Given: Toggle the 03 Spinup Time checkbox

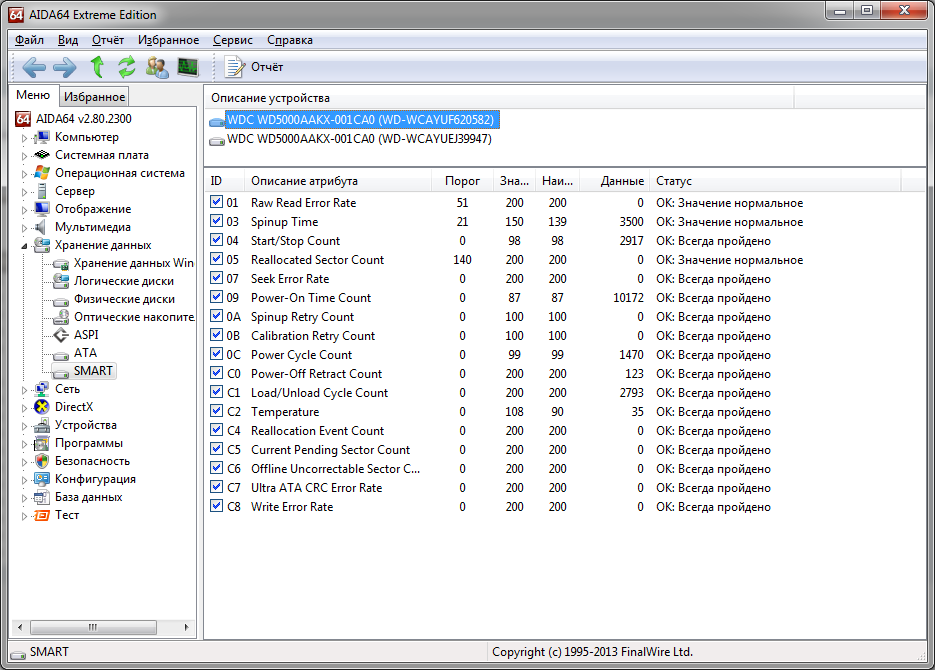Looking at the screenshot, I should click(216, 221).
